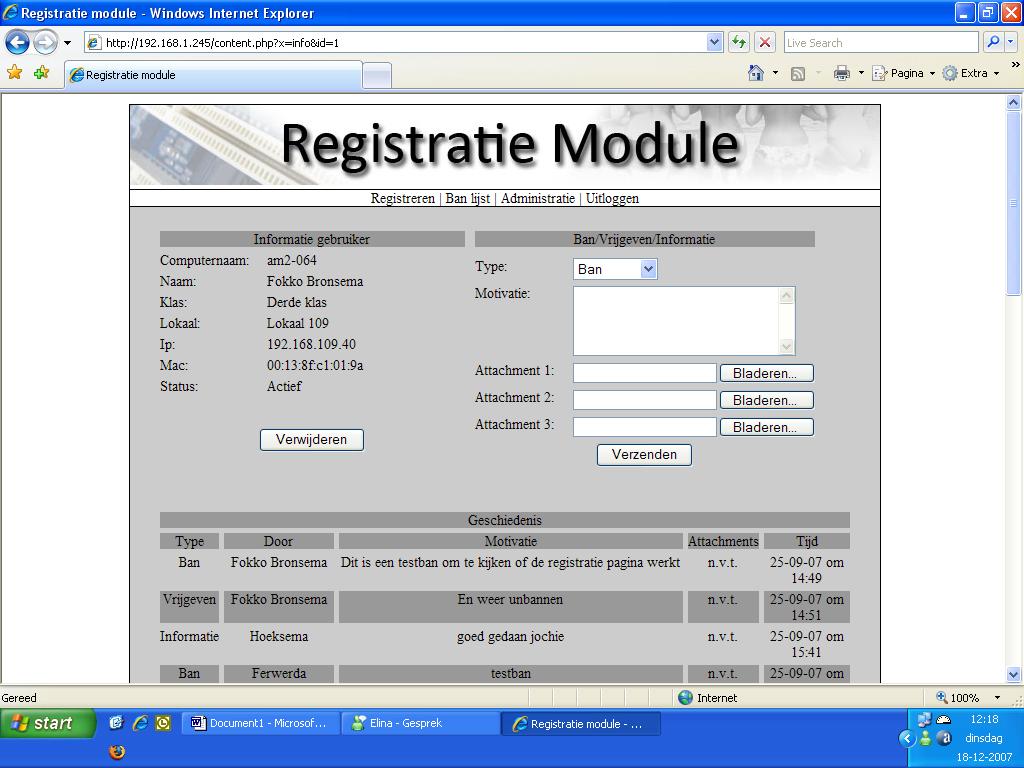Viewport: 1024px width, 768px height.
Task: Open the Type dropdown showing Ban
Action: click(615, 269)
